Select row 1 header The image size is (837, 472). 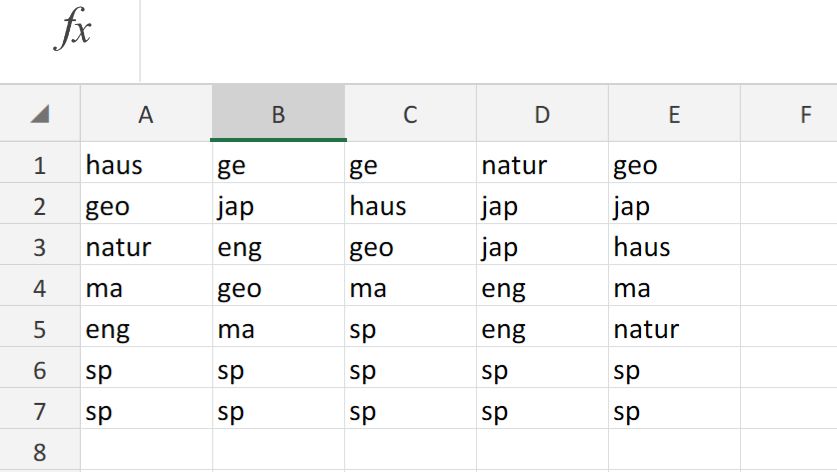pos(40,163)
